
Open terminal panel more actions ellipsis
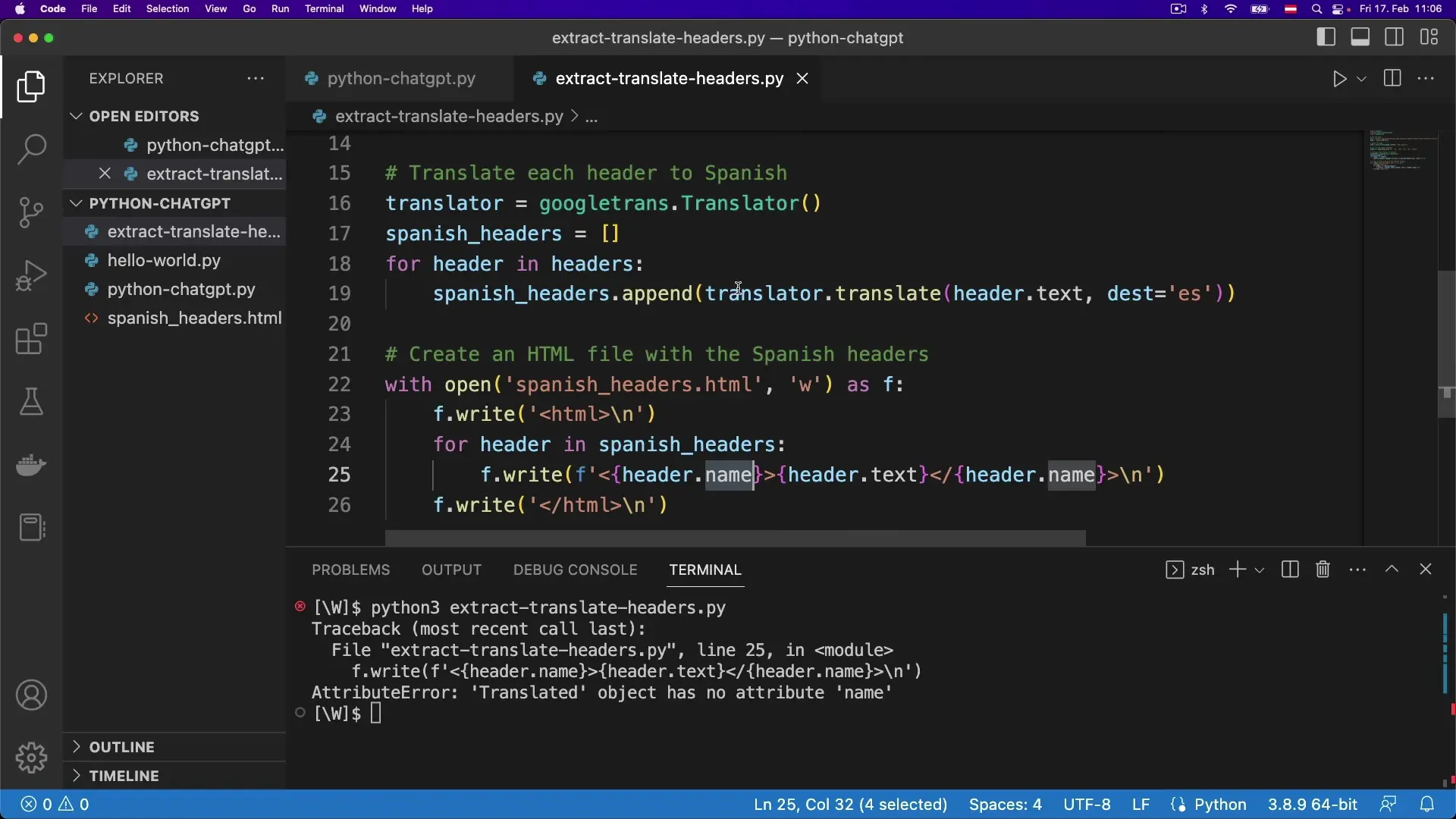pyautogui.click(x=1358, y=570)
